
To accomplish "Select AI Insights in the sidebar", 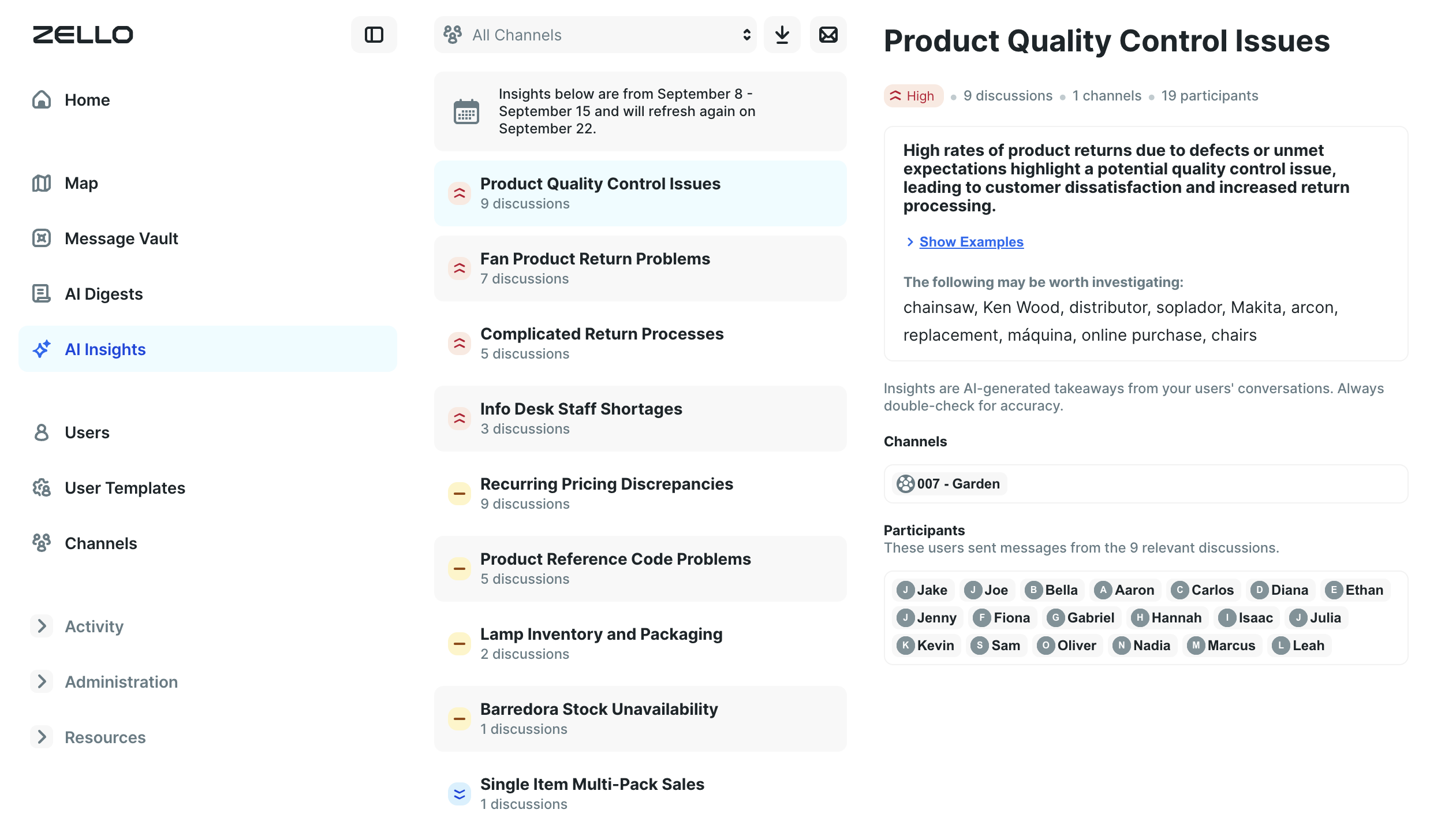I will point(105,349).
